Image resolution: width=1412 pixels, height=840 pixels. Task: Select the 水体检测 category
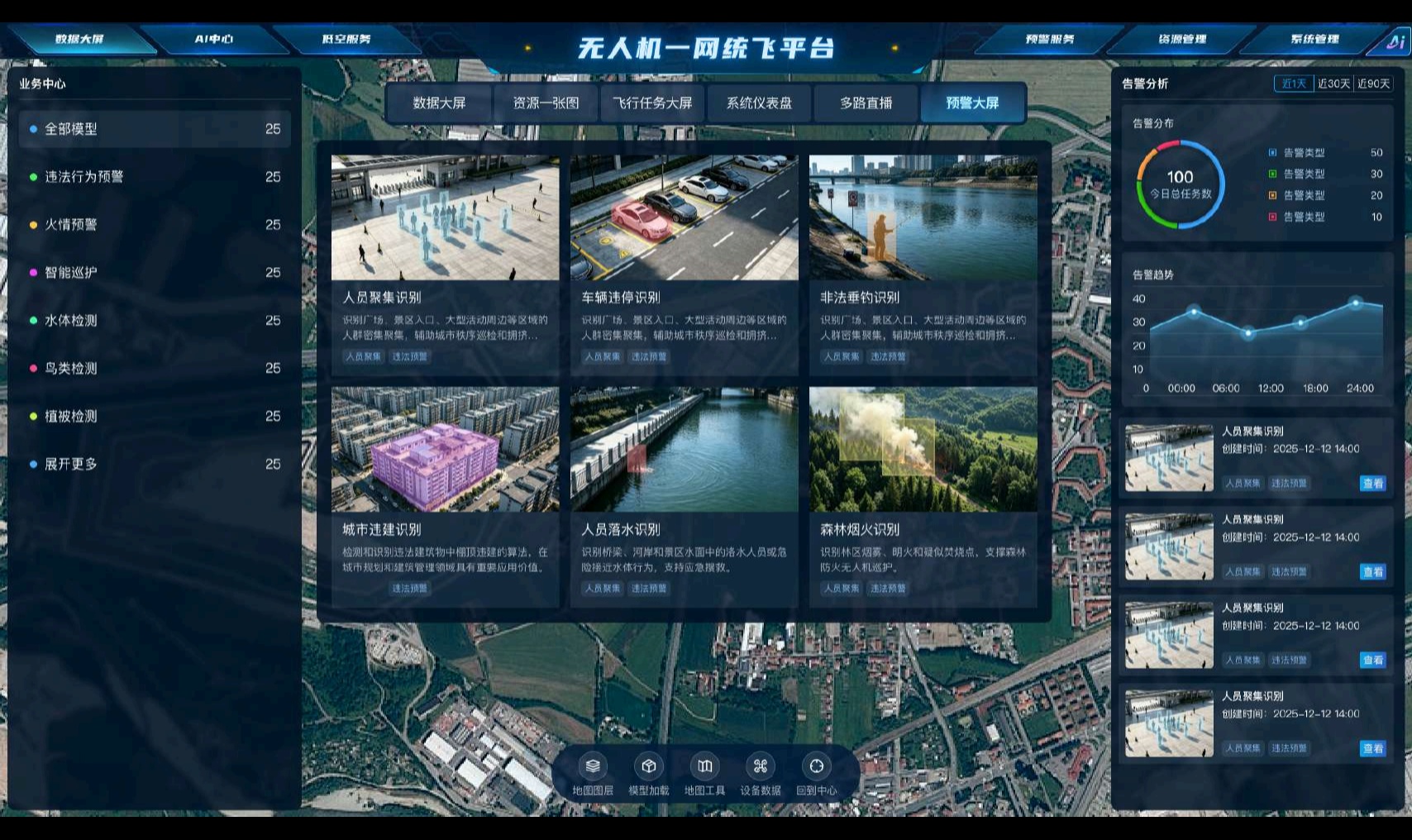pos(155,320)
